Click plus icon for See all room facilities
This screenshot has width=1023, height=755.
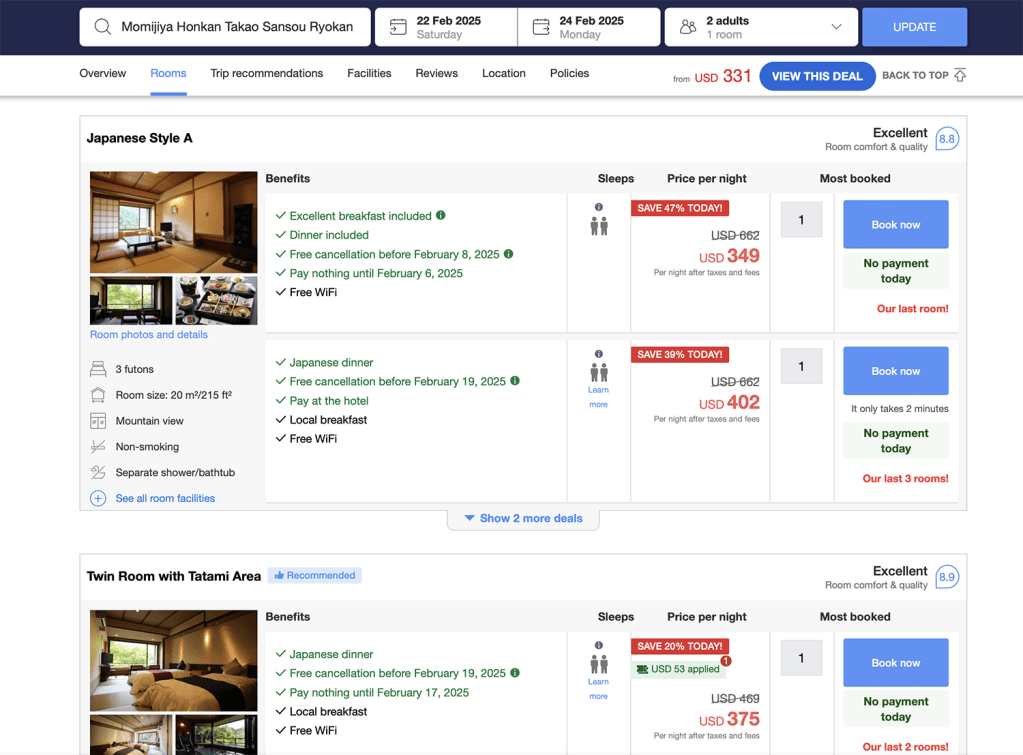pyautogui.click(x=98, y=498)
